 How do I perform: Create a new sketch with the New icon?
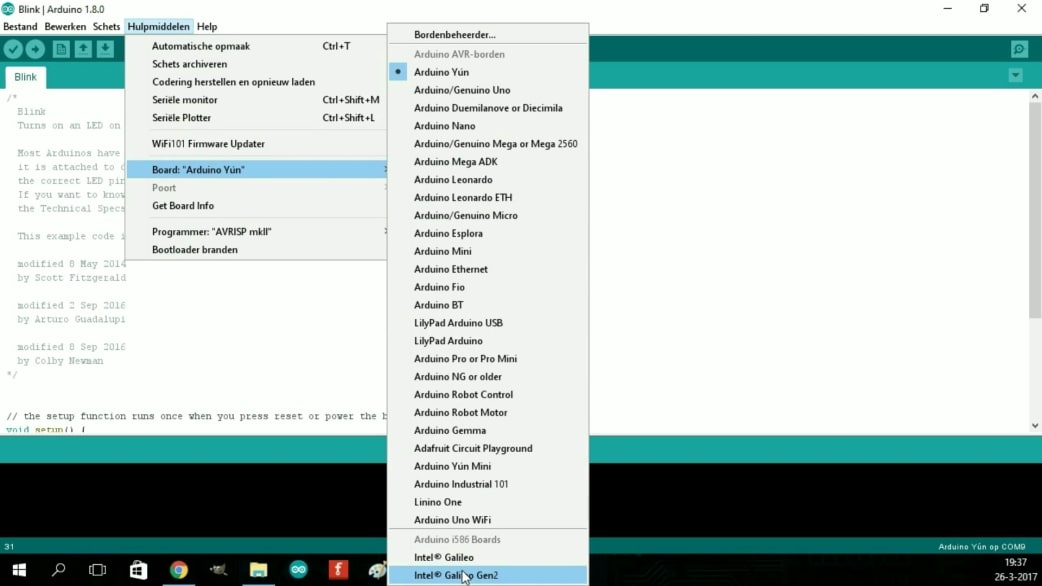pyautogui.click(x=60, y=49)
